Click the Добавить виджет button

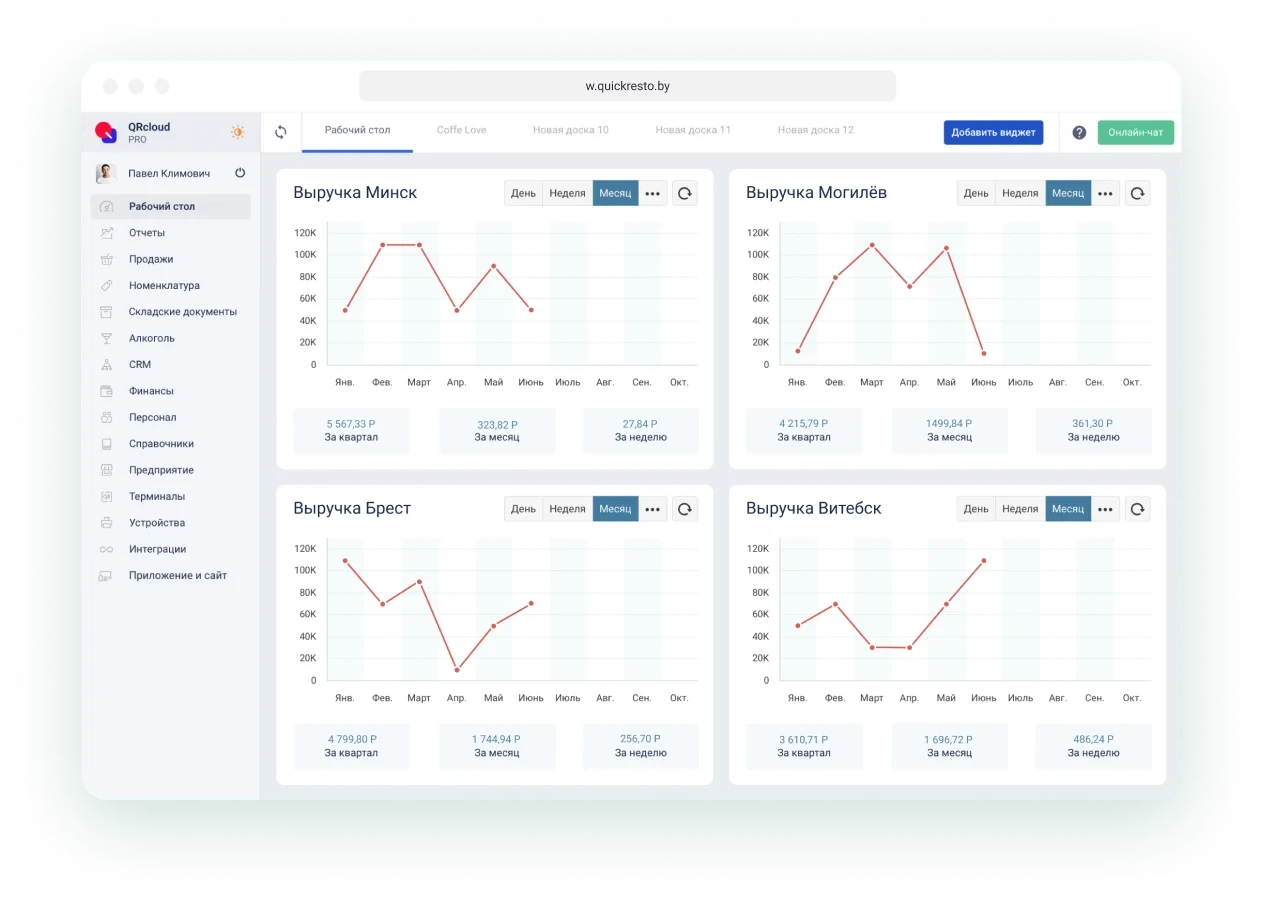tap(993, 132)
